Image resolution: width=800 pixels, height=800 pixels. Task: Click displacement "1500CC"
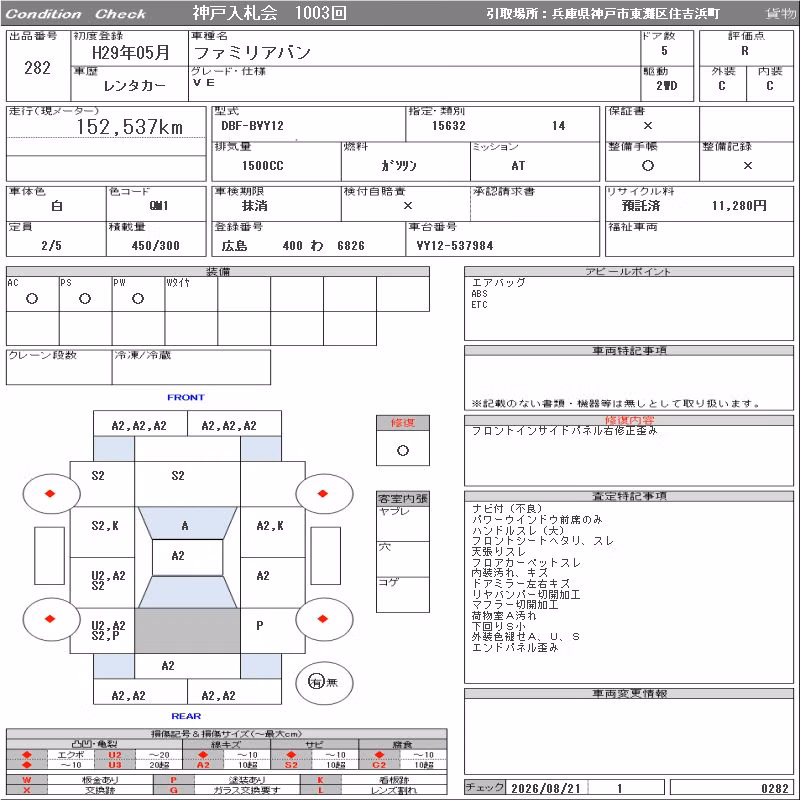point(262,165)
